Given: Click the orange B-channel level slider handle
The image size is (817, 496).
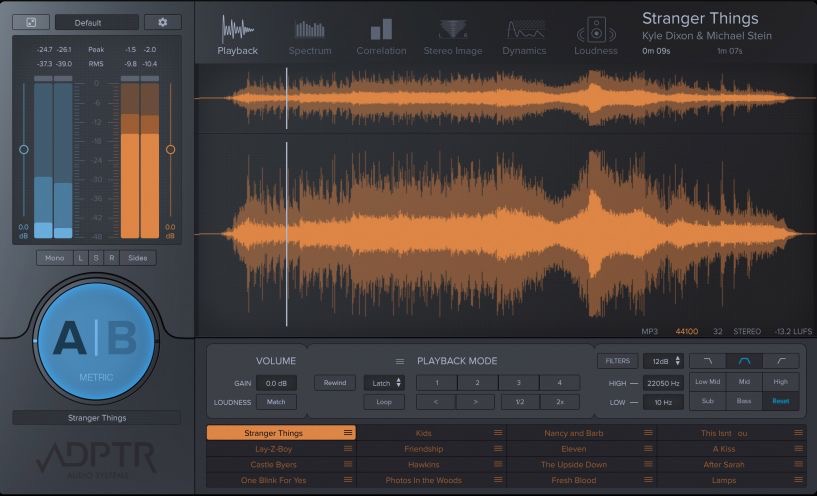Looking at the screenshot, I should click(x=170, y=150).
